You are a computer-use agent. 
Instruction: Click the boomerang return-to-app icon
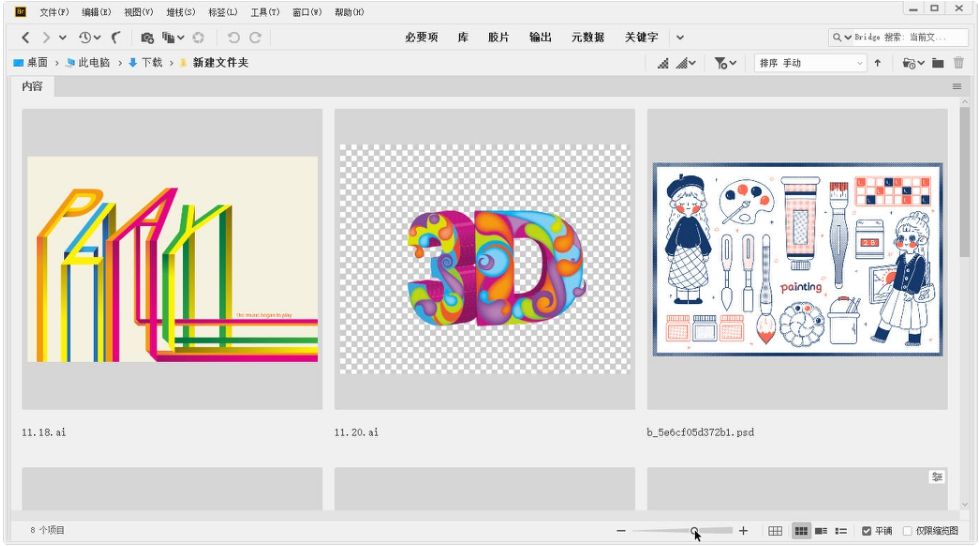[117, 37]
